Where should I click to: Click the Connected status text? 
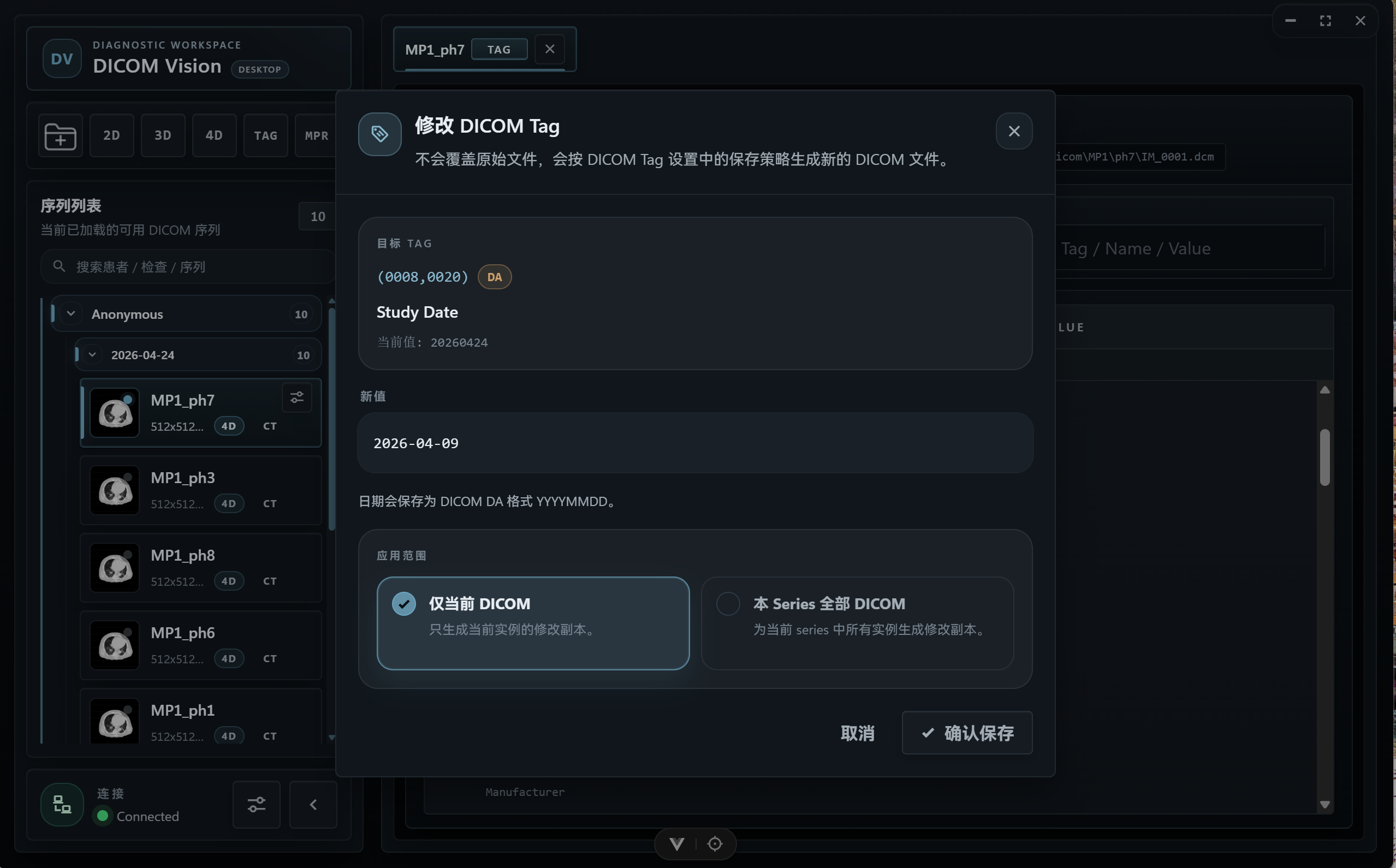click(x=147, y=816)
